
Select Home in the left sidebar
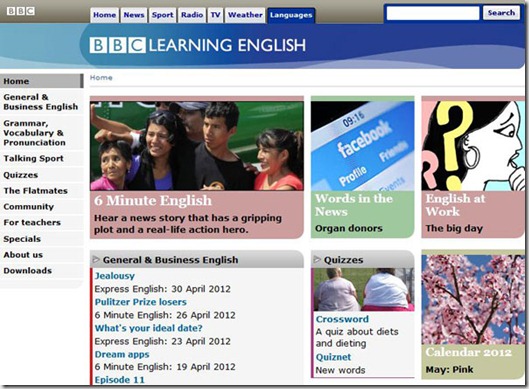click(41, 81)
